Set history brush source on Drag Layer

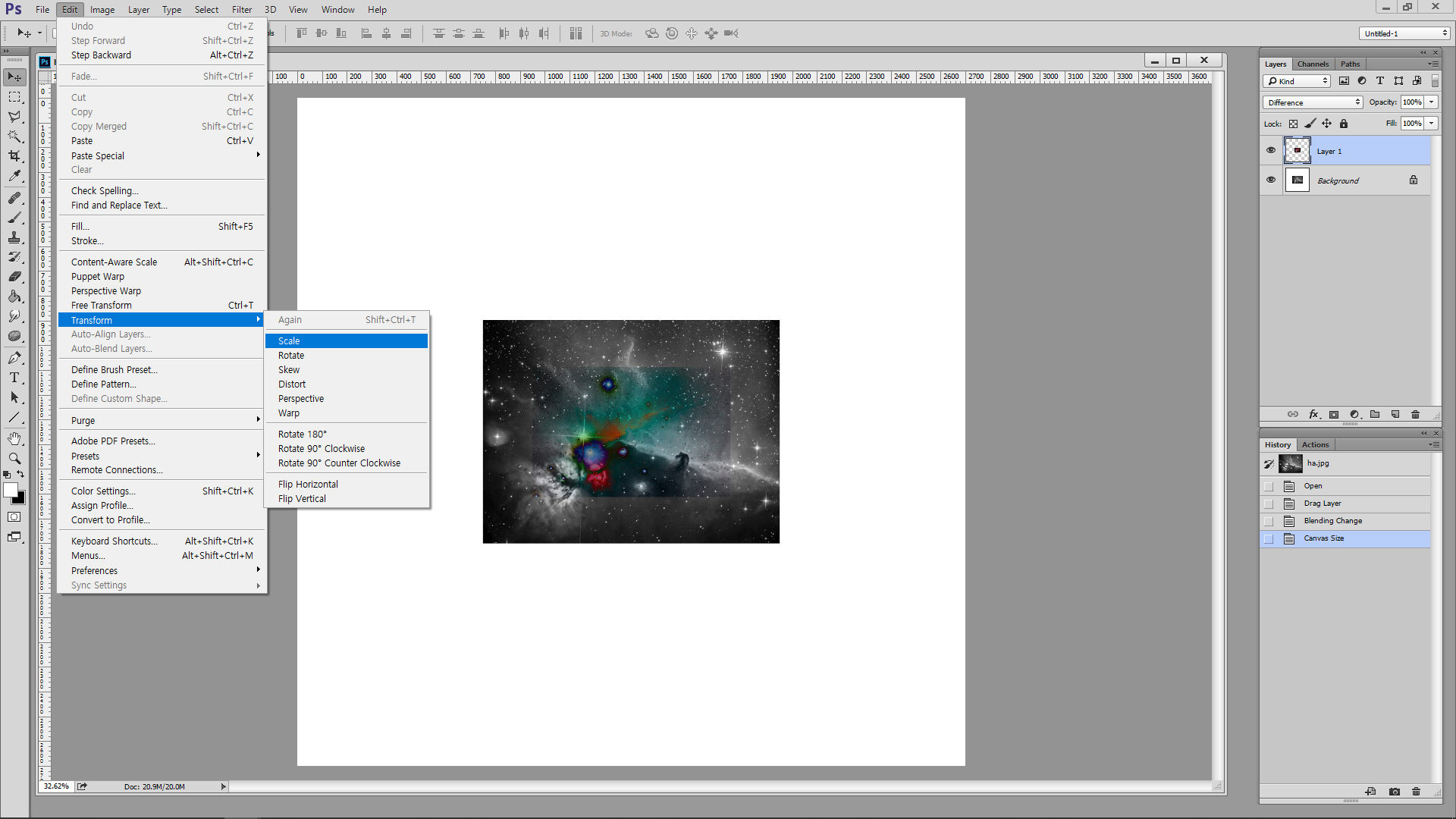point(1269,504)
